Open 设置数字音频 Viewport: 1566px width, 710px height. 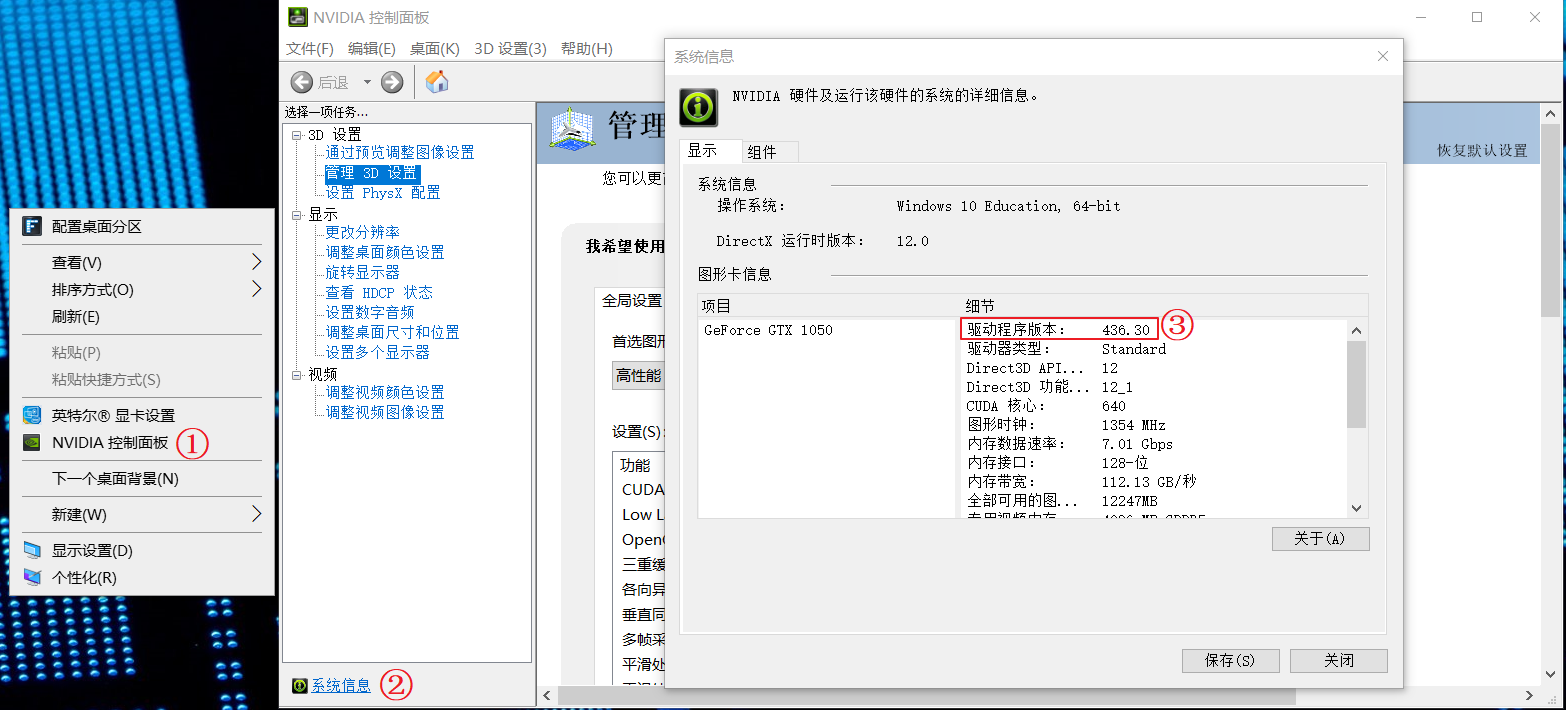[x=370, y=312]
